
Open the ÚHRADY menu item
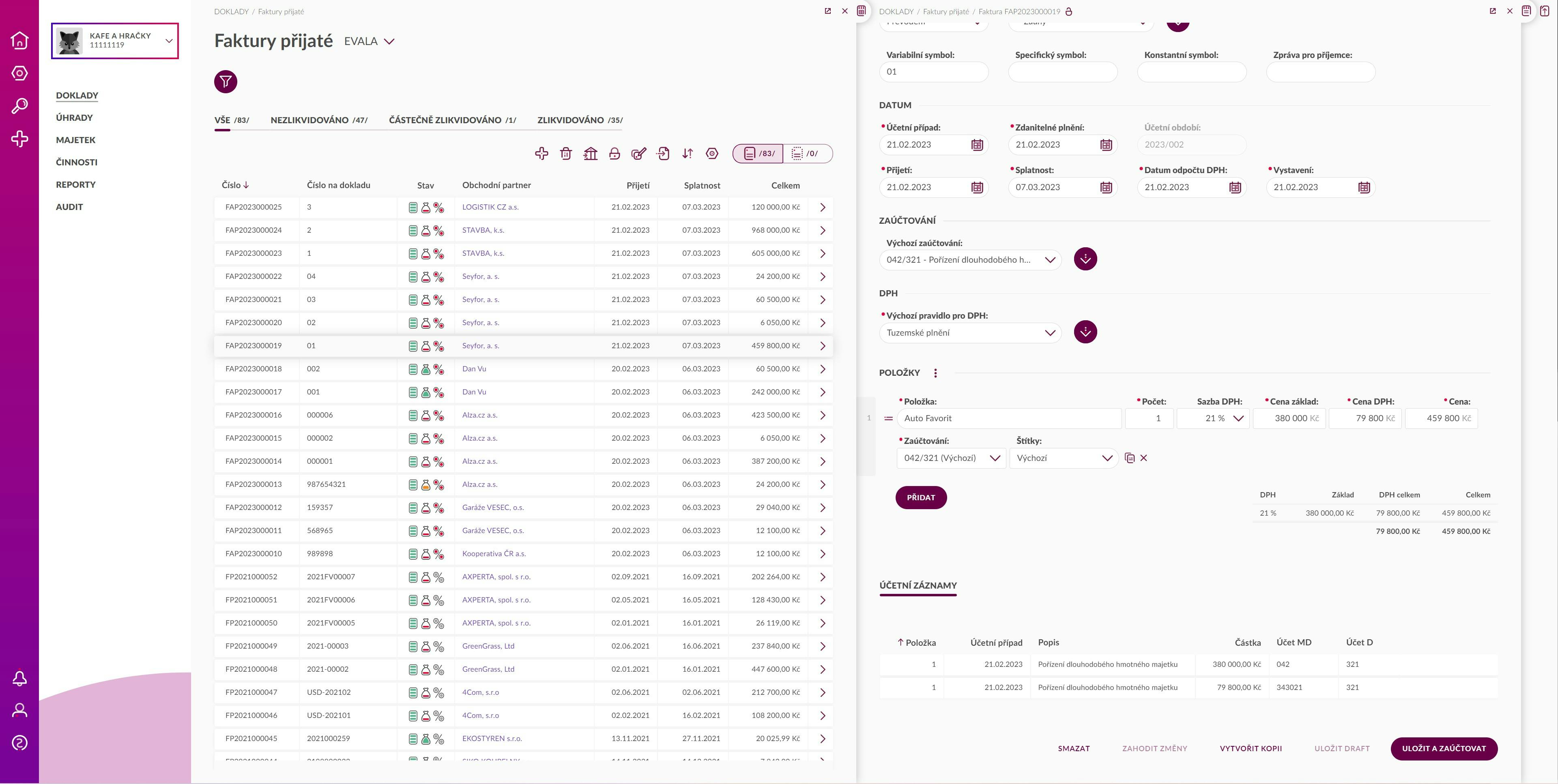pos(74,118)
